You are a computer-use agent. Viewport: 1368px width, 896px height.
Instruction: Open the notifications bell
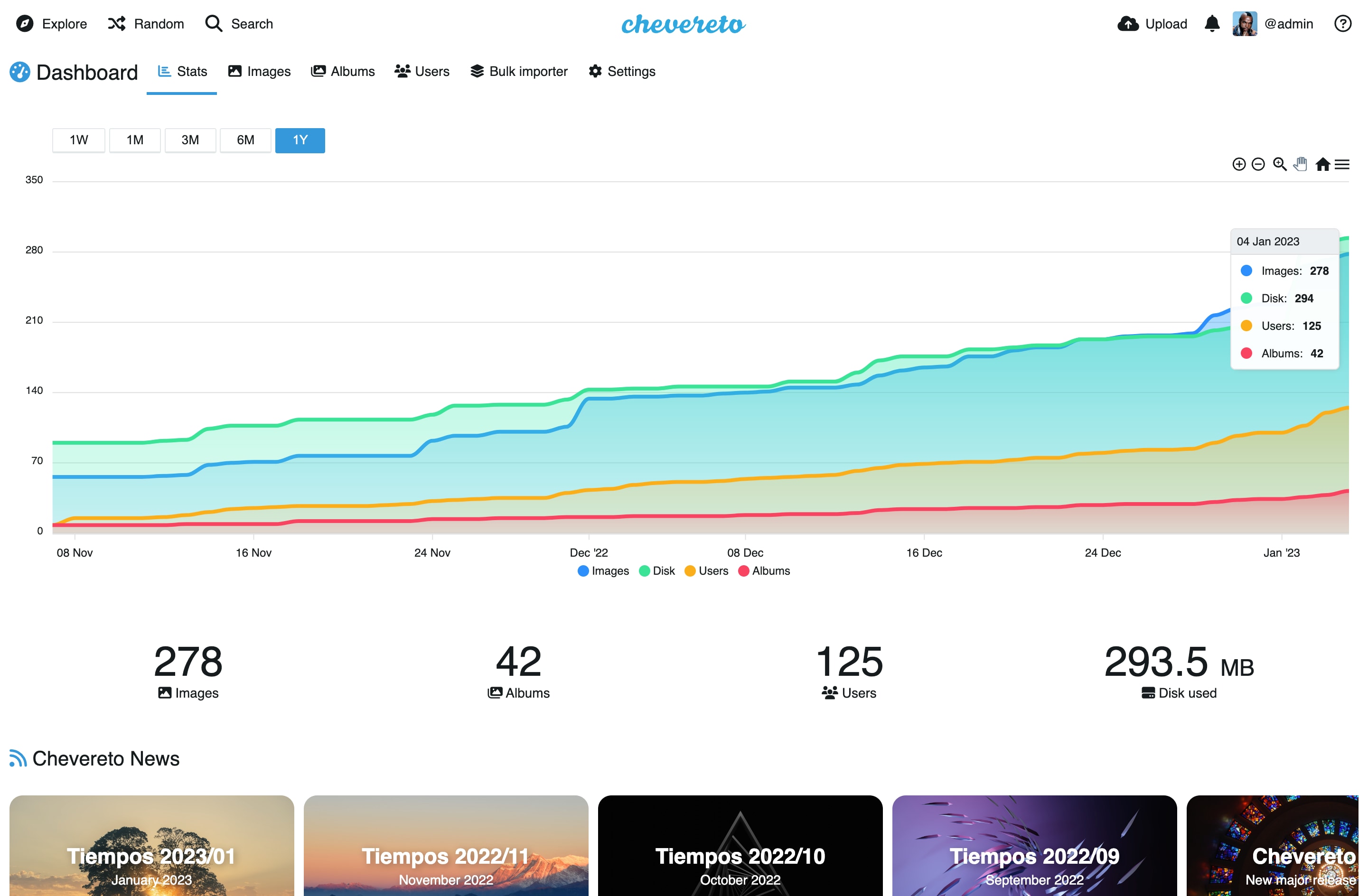(x=1212, y=24)
